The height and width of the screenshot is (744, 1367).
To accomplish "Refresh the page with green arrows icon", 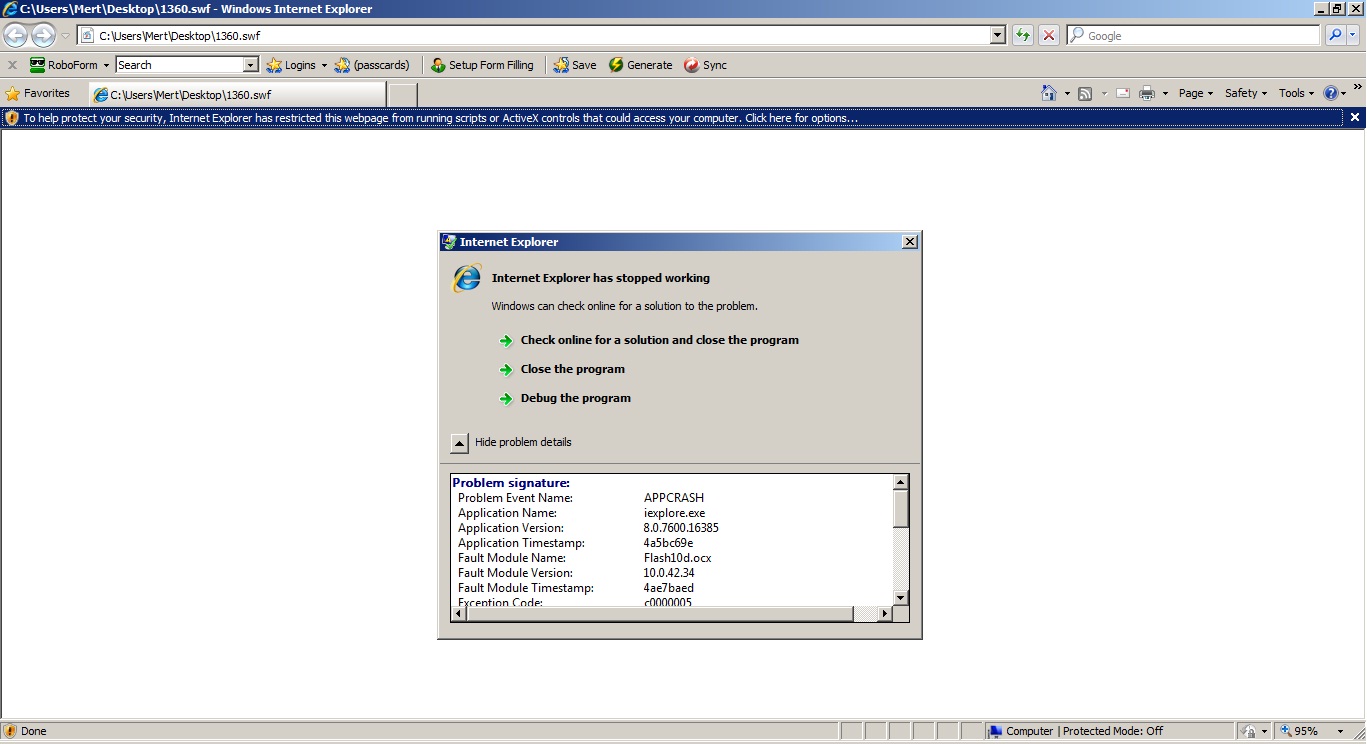I will [1022, 36].
